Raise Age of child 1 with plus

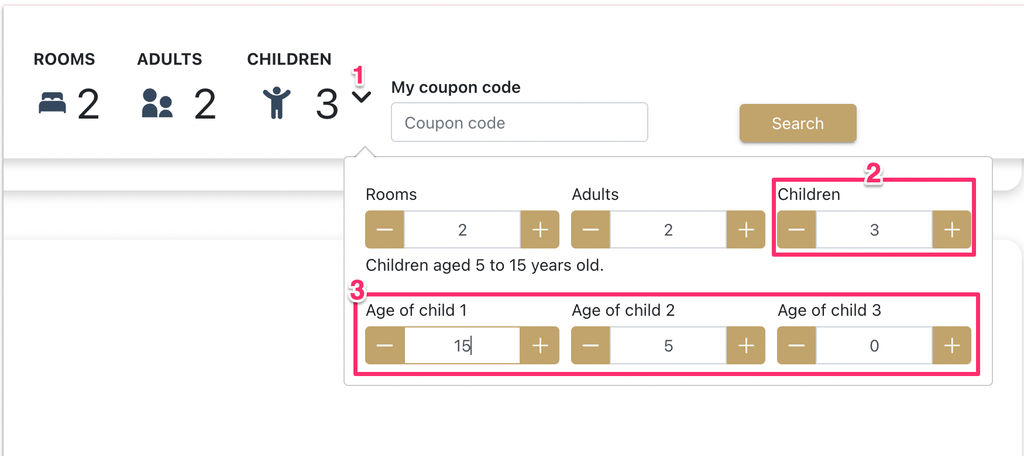539,345
